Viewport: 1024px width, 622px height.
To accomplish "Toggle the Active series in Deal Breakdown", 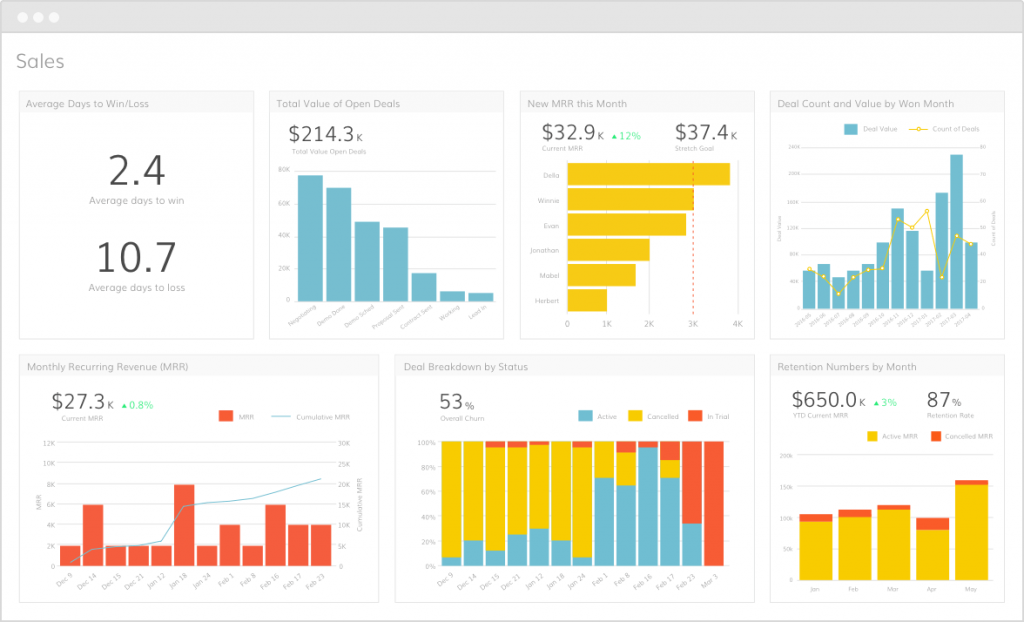I will pyautogui.click(x=585, y=414).
